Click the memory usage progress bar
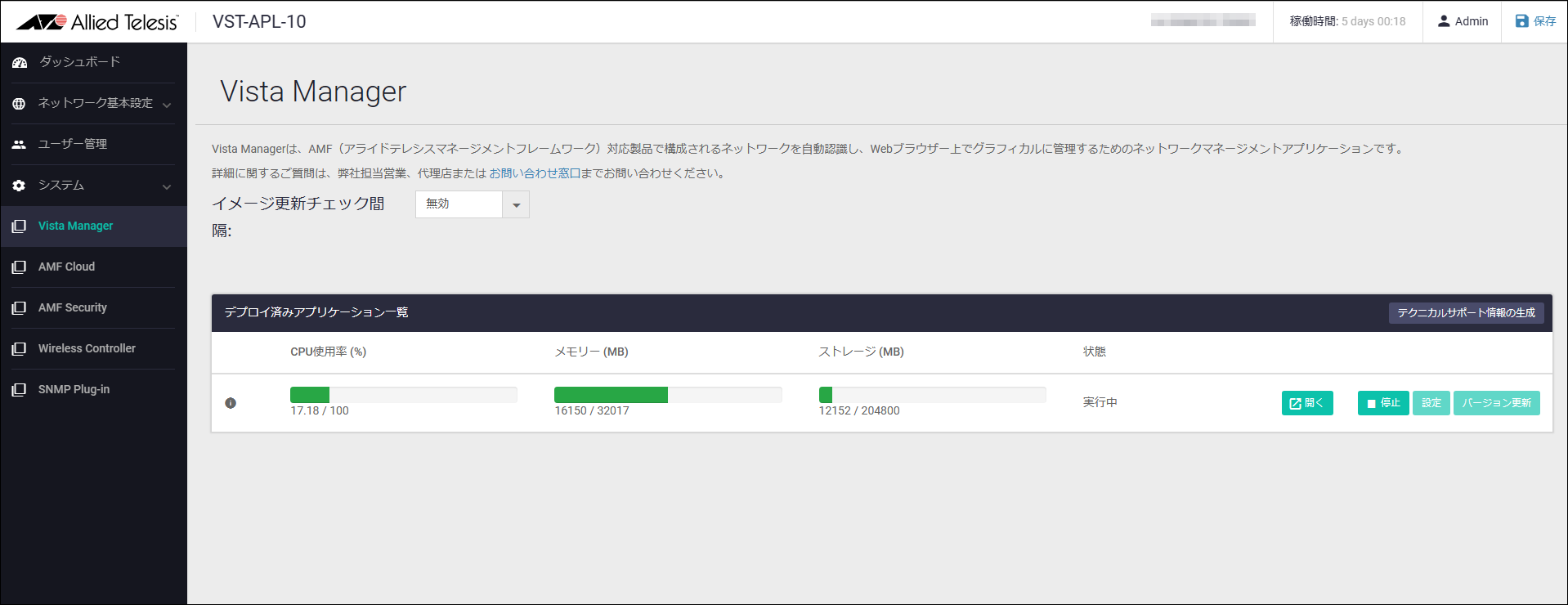Screen dimensions: 1568x605 coord(668,395)
